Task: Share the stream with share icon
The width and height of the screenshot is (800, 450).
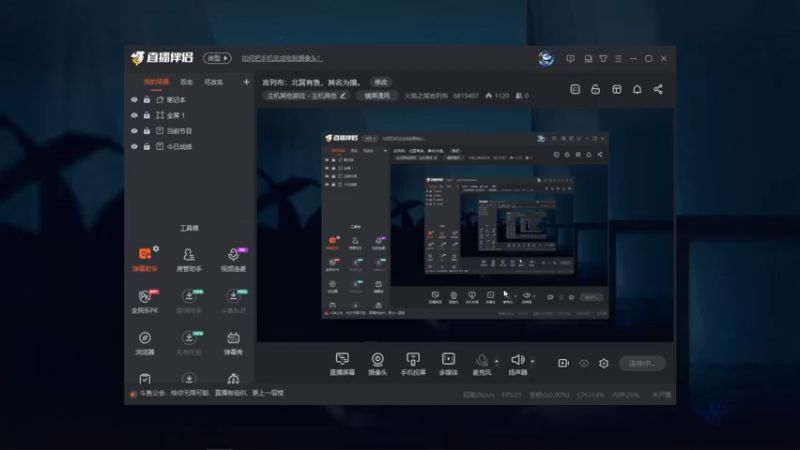Action: pos(658,89)
